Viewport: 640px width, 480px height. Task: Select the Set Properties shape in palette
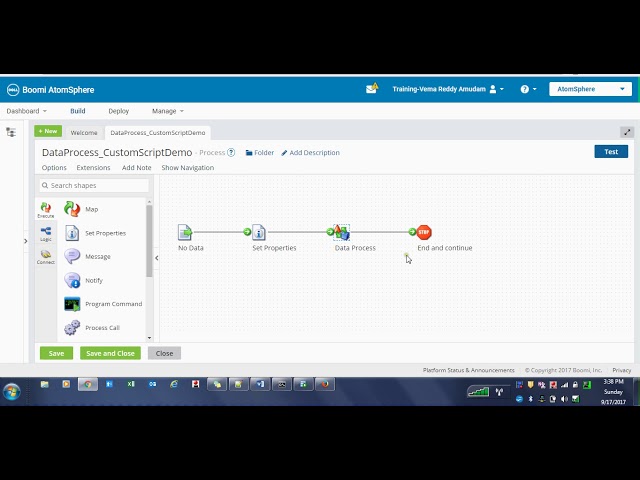(95, 233)
